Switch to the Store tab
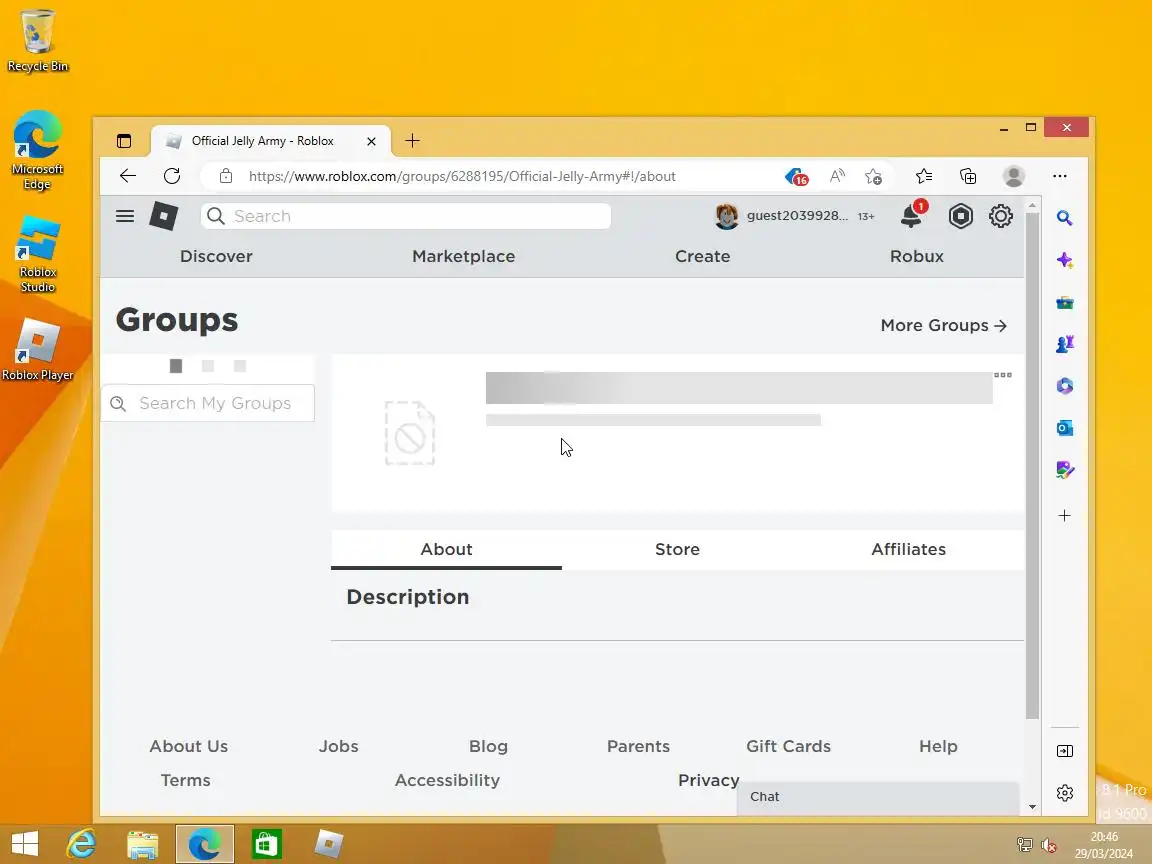 click(x=677, y=550)
